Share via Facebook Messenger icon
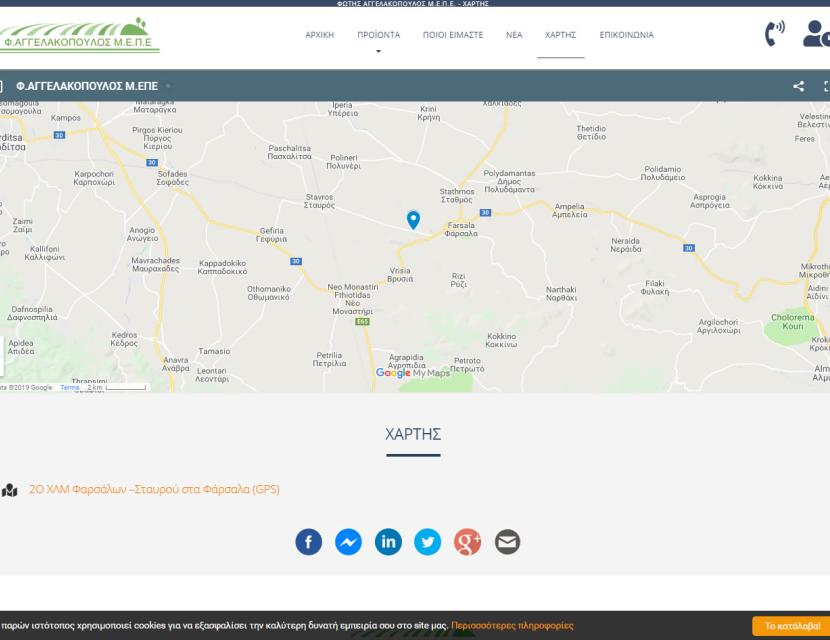The height and width of the screenshot is (640, 830). pos(348,542)
